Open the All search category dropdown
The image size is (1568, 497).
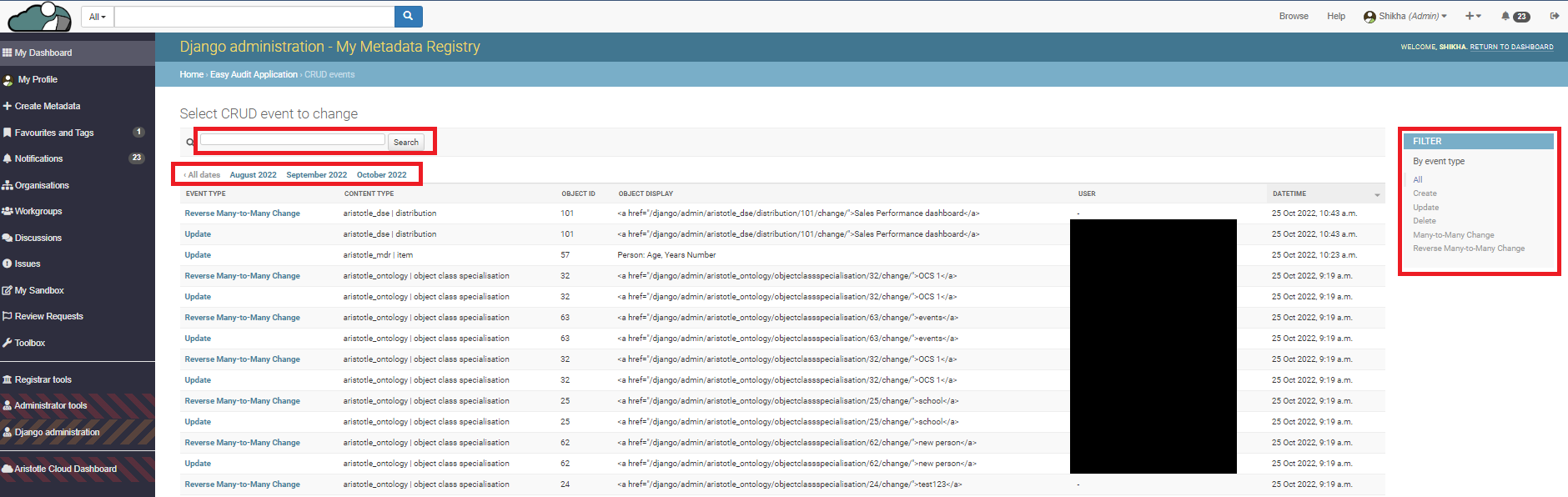(98, 17)
